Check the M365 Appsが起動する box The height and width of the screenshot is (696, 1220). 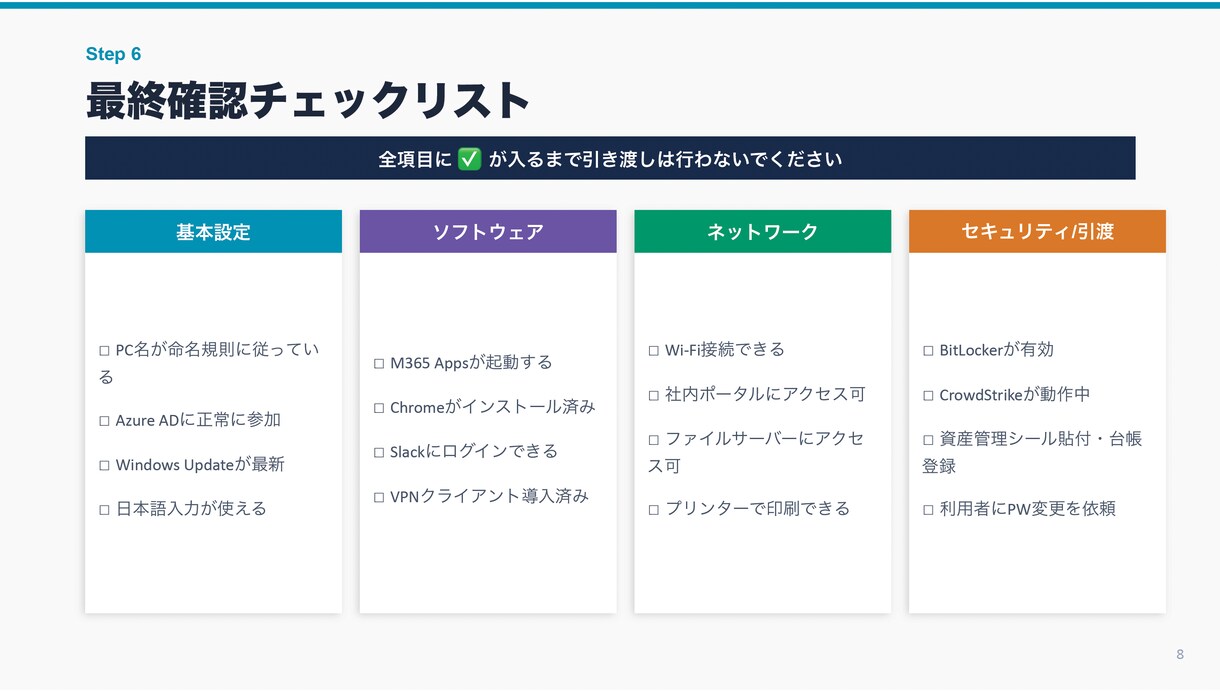coord(379,364)
